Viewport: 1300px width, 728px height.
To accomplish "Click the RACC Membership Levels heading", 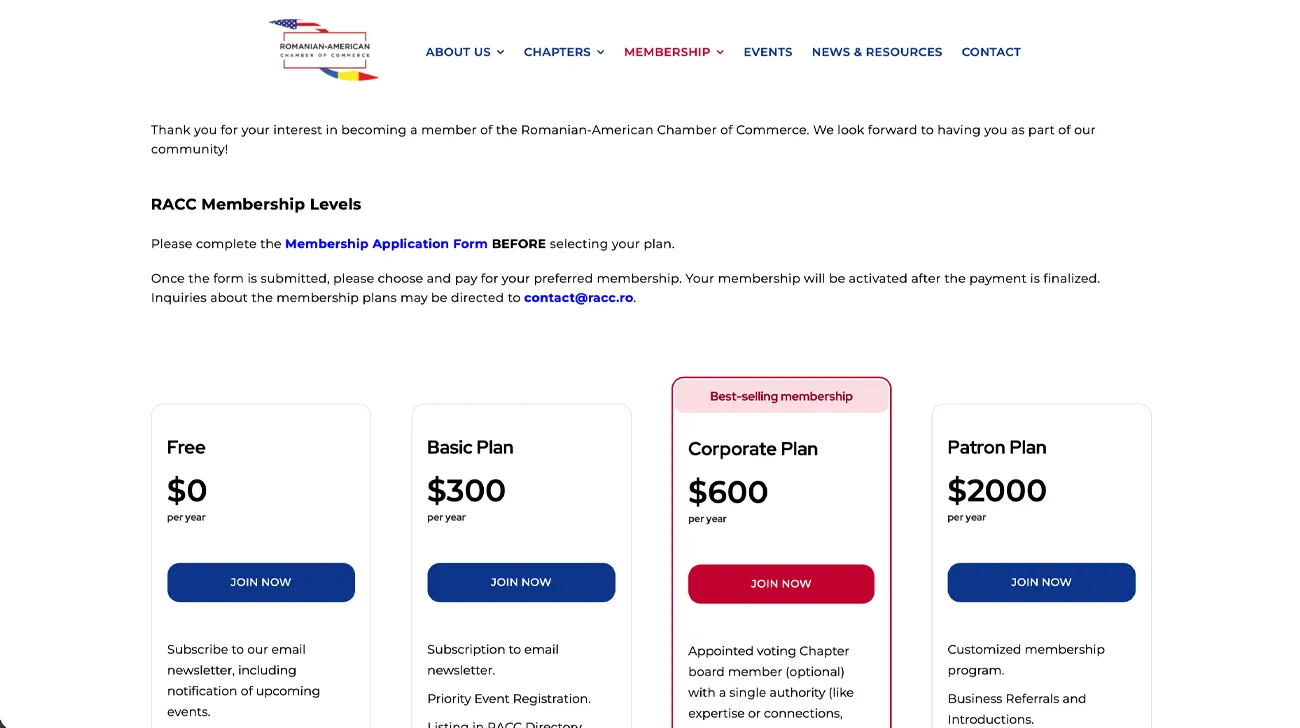I will click(256, 204).
